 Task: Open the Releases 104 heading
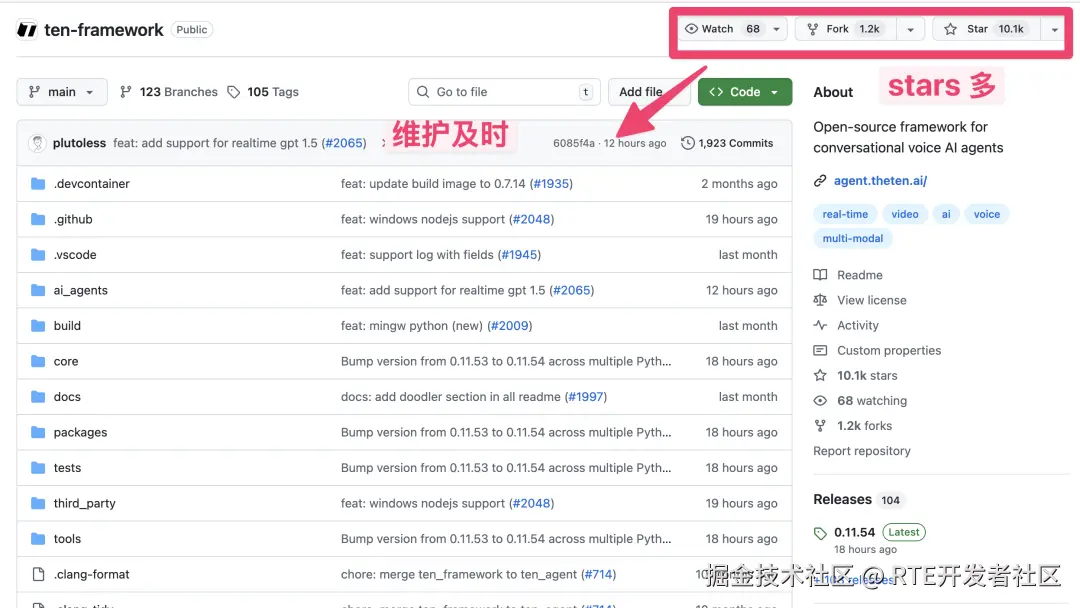coord(858,499)
